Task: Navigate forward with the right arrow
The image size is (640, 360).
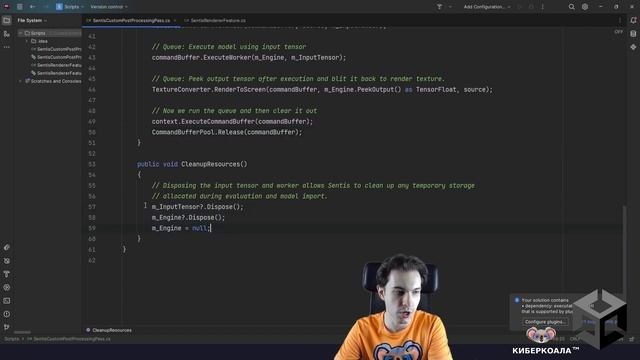Action: (46, 7)
